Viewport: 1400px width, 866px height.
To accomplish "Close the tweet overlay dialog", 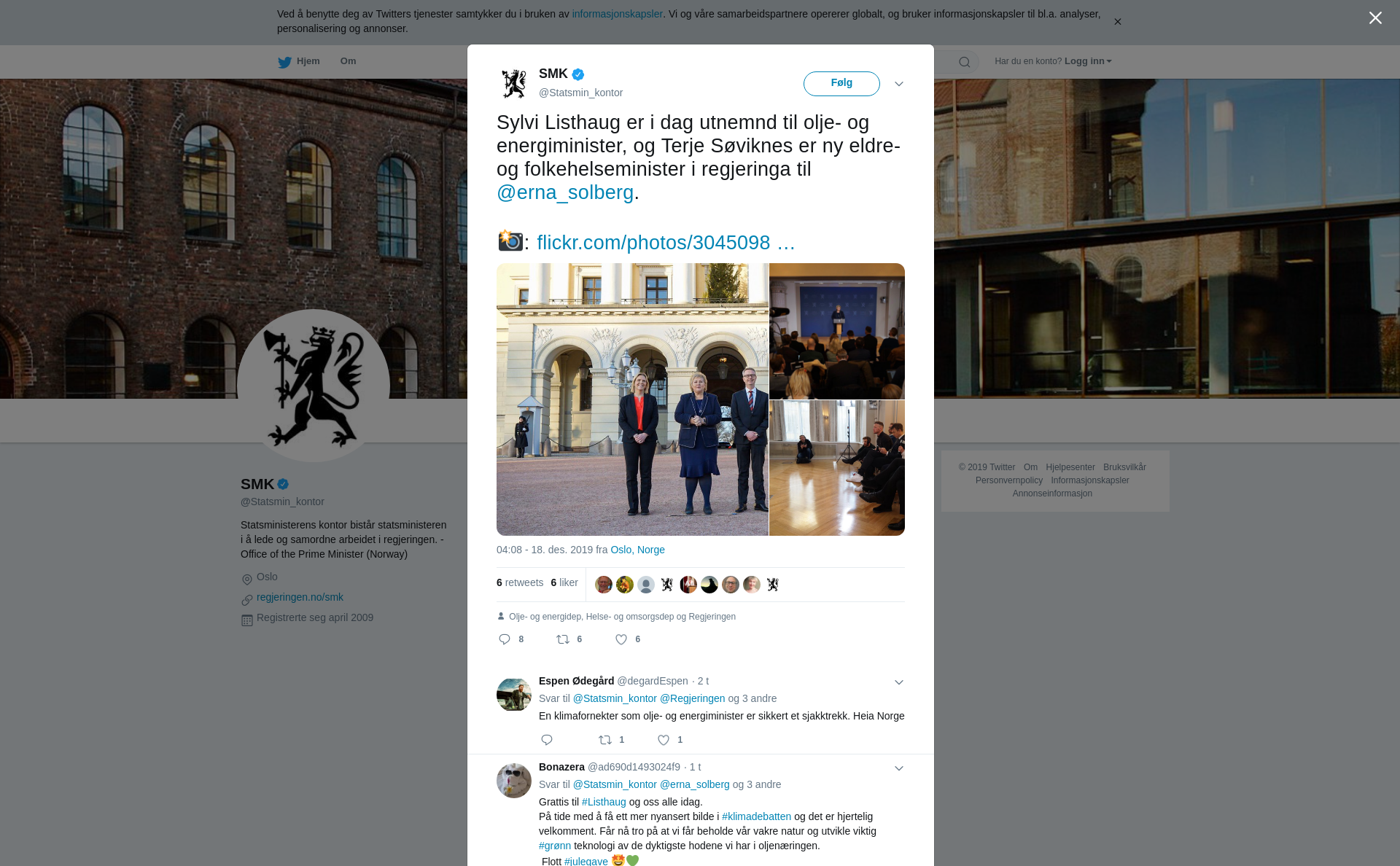I will 1375,18.
